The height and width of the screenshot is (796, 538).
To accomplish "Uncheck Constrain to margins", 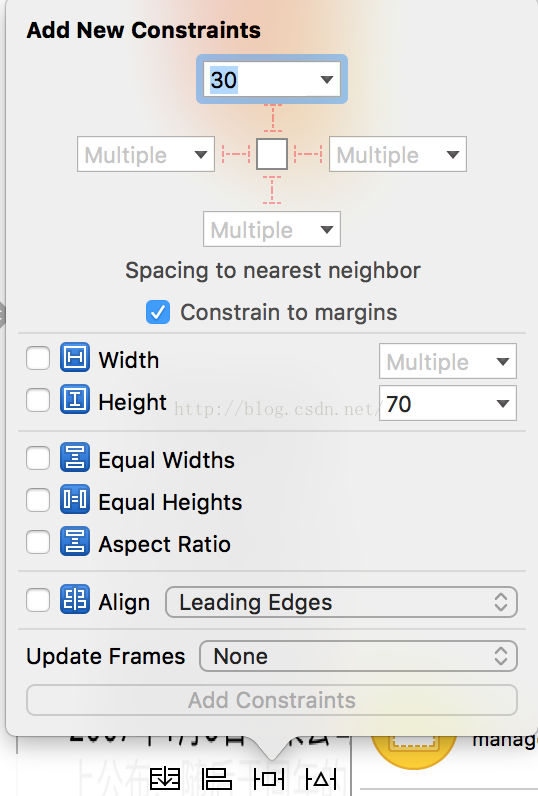I will coord(158,312).
